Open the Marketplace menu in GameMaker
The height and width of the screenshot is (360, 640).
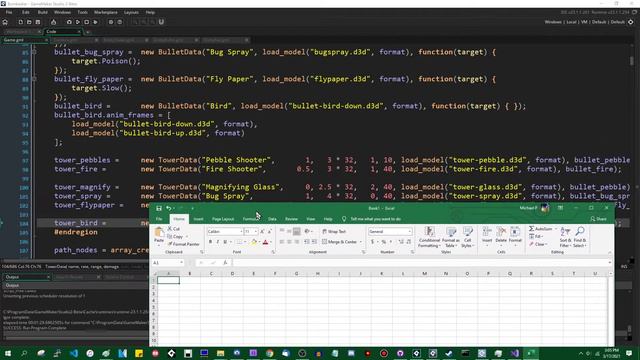click(106, 13)
